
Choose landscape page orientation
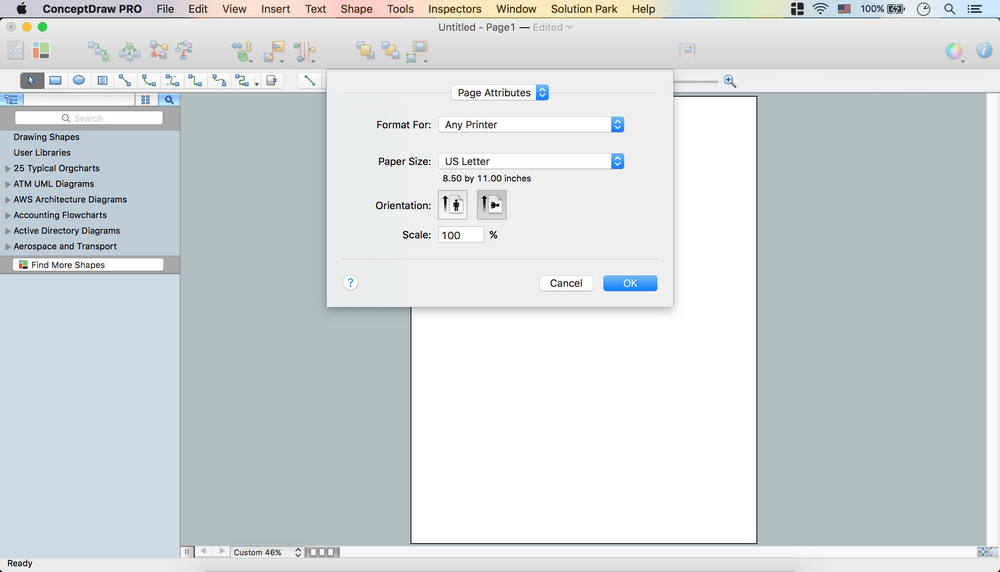(x=491, y=205)
